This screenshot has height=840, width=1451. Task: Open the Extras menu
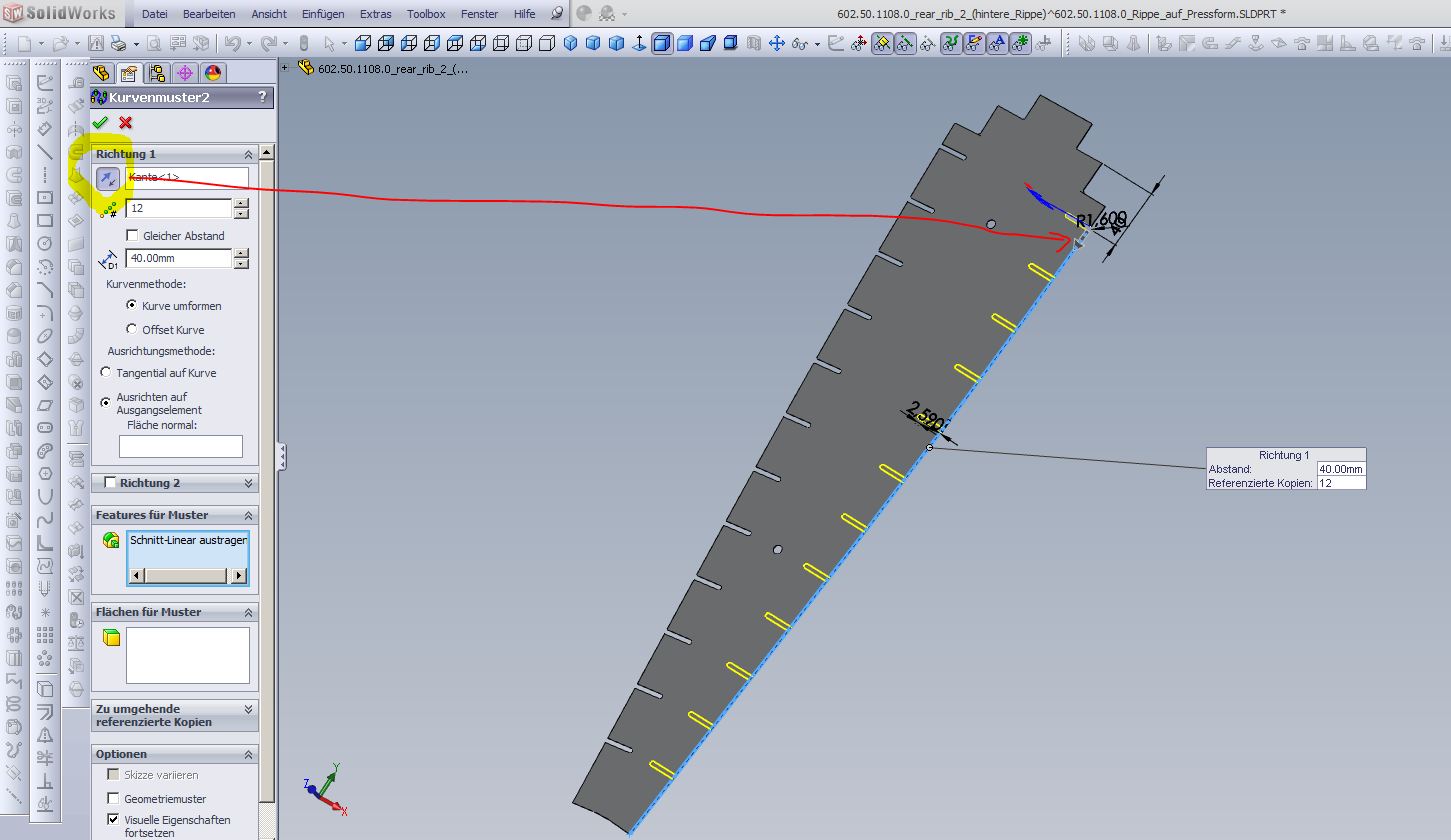(376, 14)
